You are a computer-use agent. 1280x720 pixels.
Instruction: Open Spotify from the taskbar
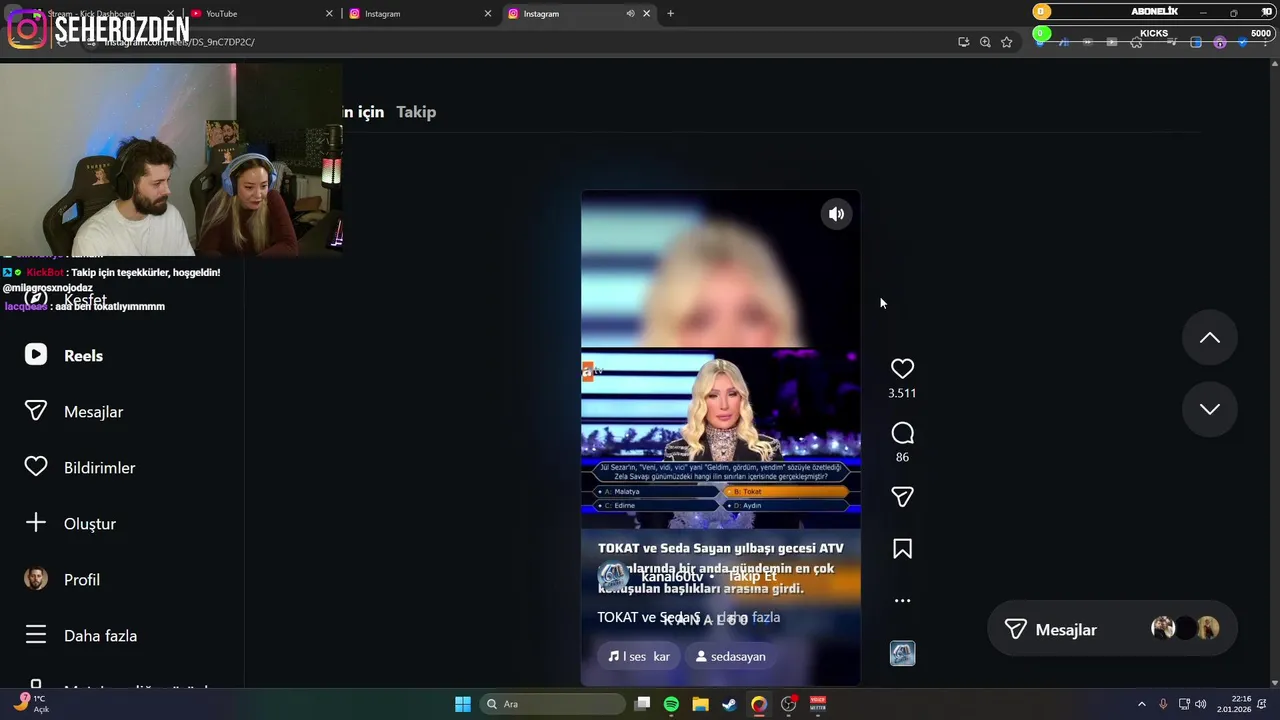pyautogui.click(x=671, y=704)
